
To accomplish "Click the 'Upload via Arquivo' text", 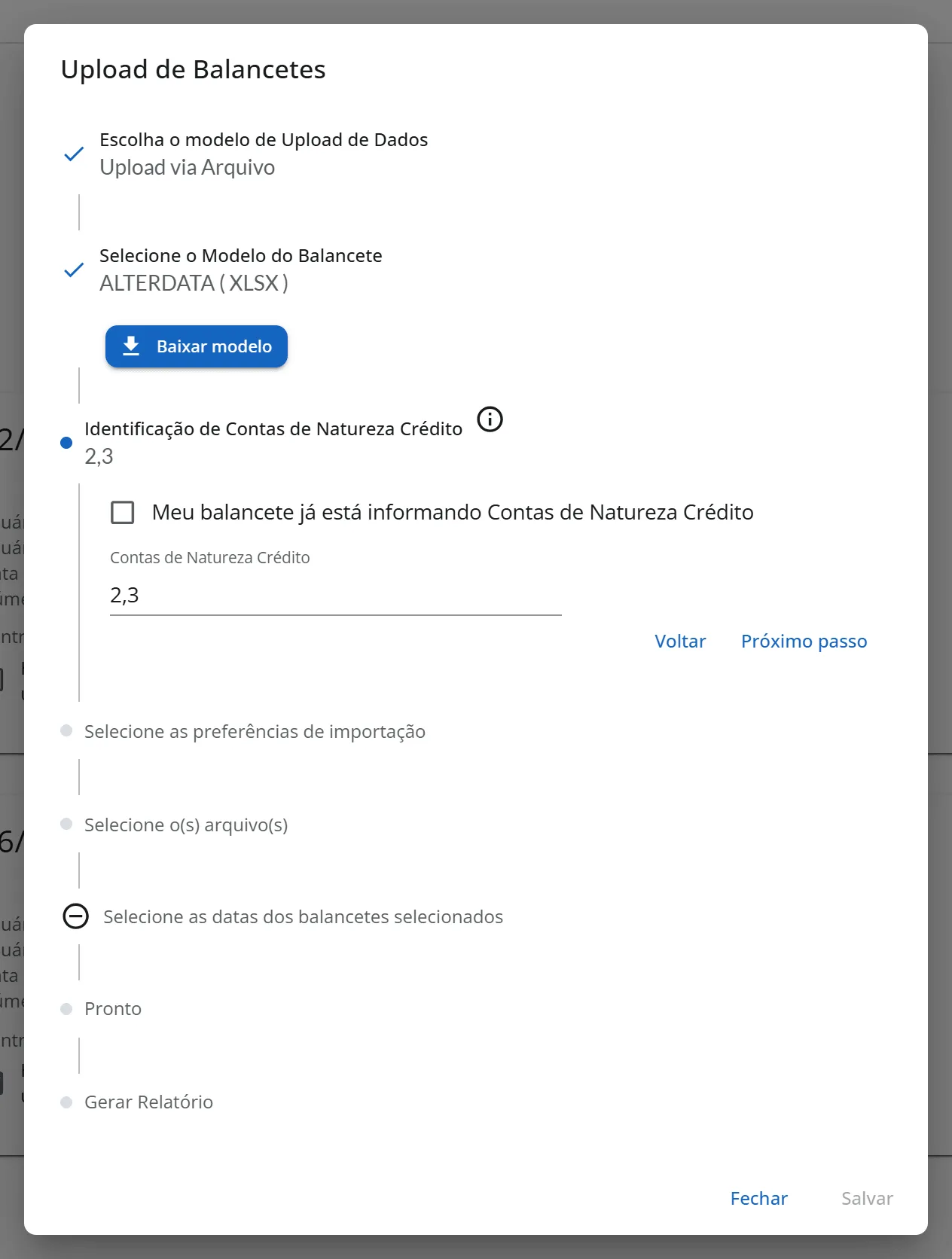I will [x=188, y=167].
